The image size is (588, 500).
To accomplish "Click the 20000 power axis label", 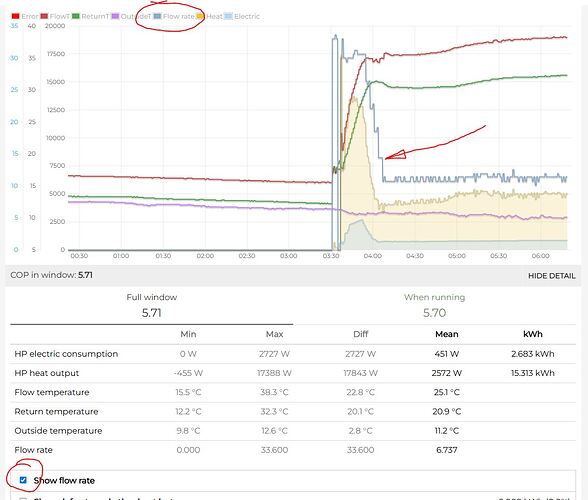I will click(x=55, y=26).
